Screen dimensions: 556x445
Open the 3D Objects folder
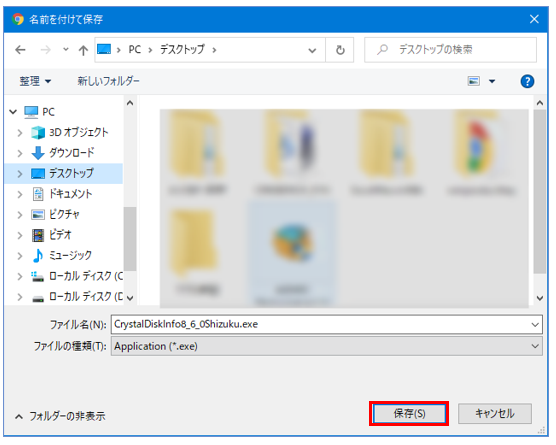click(78, 133)
